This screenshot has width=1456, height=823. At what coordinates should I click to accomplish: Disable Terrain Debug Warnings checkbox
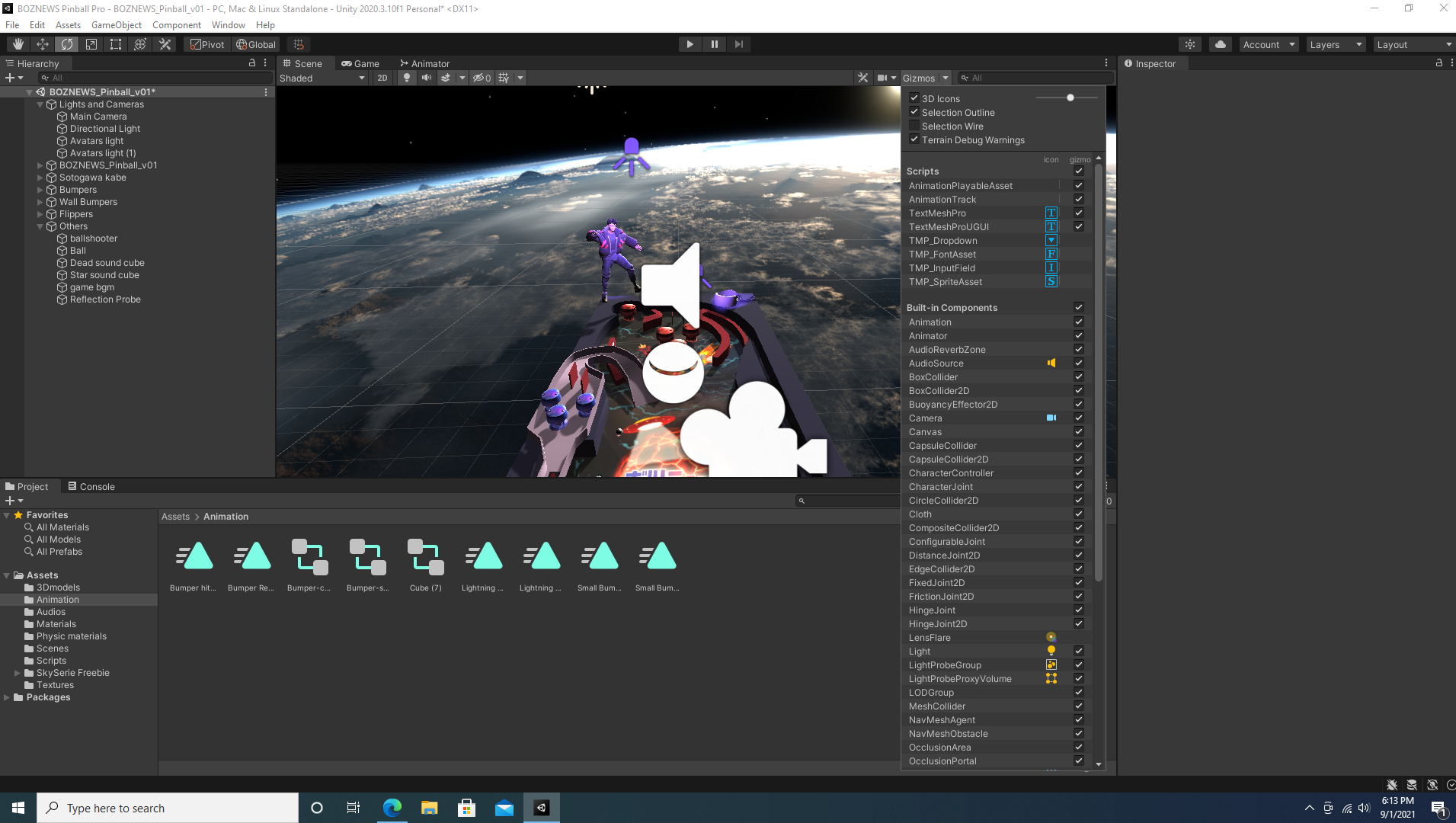pyautogui.click(x=914, y=139)
